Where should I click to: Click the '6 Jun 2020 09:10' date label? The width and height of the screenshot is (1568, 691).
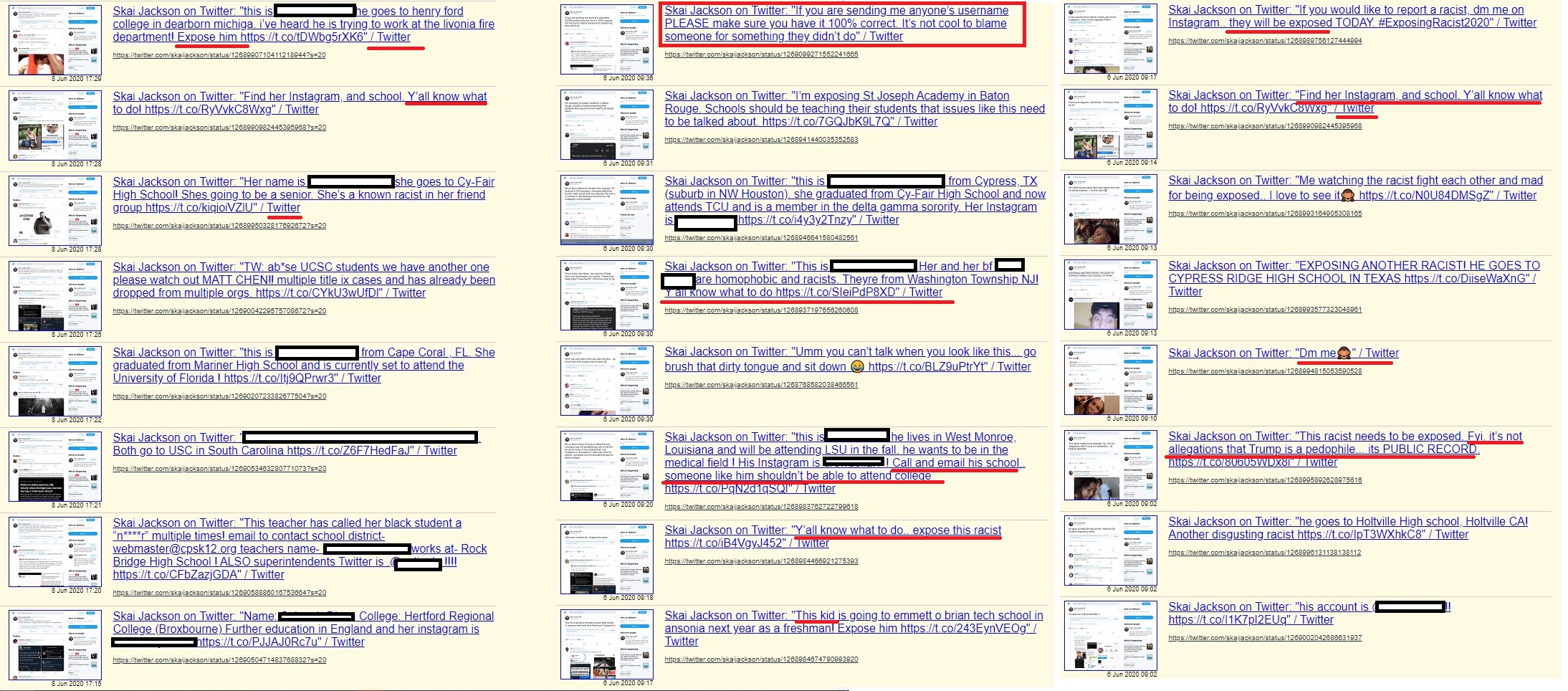point(1132,419)
